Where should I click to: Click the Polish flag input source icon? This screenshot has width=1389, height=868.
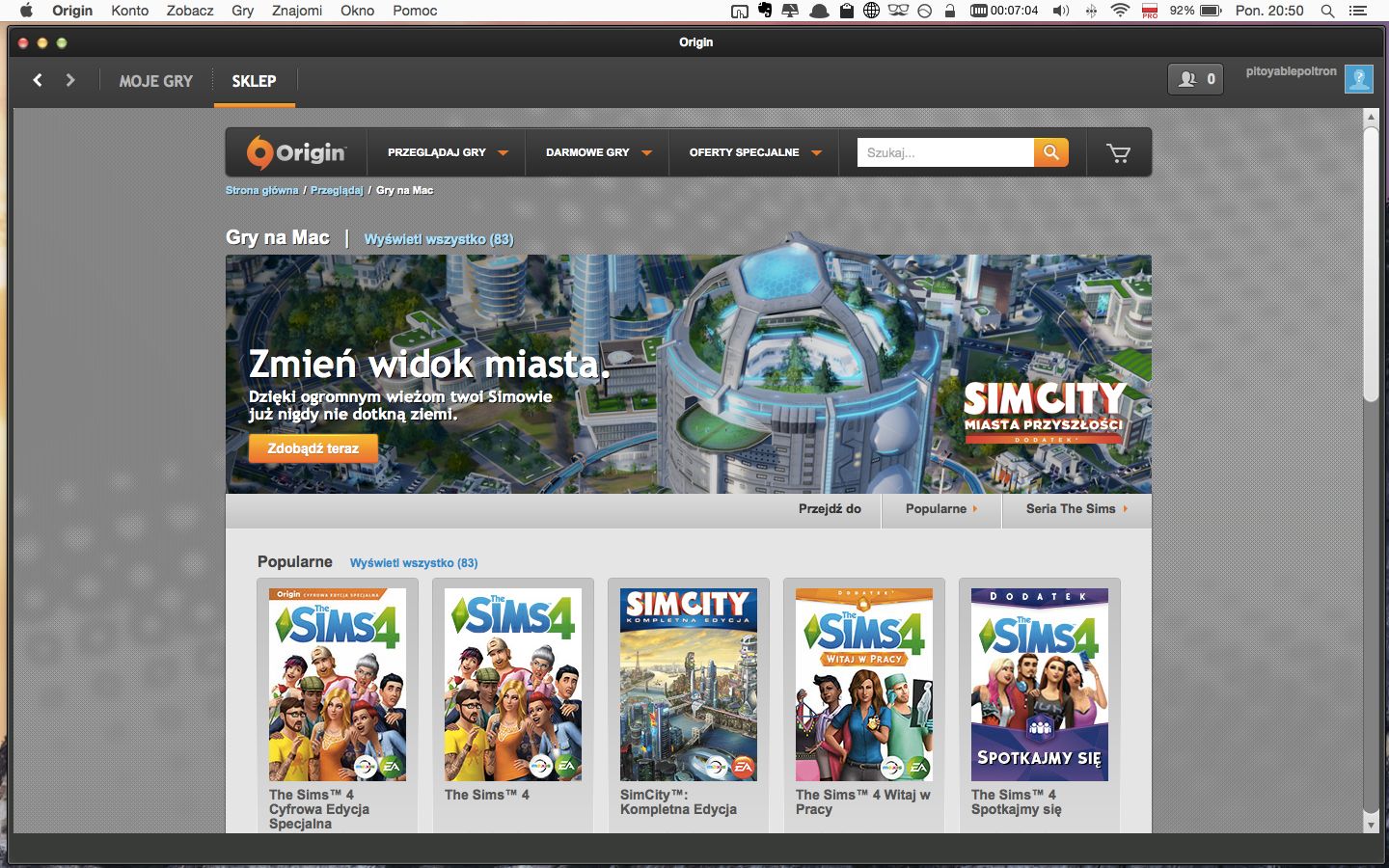coord(1150,11)
